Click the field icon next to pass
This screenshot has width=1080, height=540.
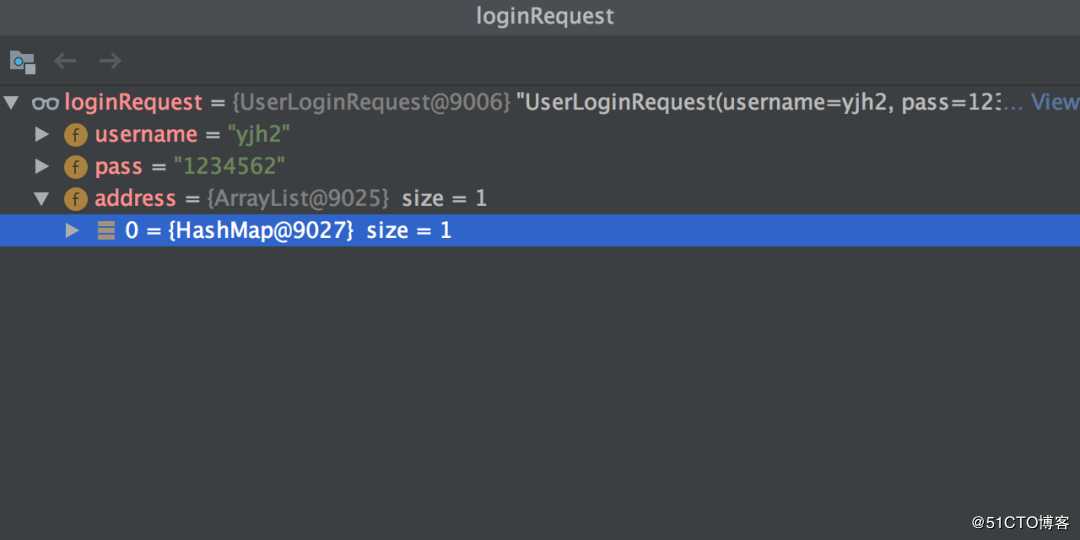75,166
